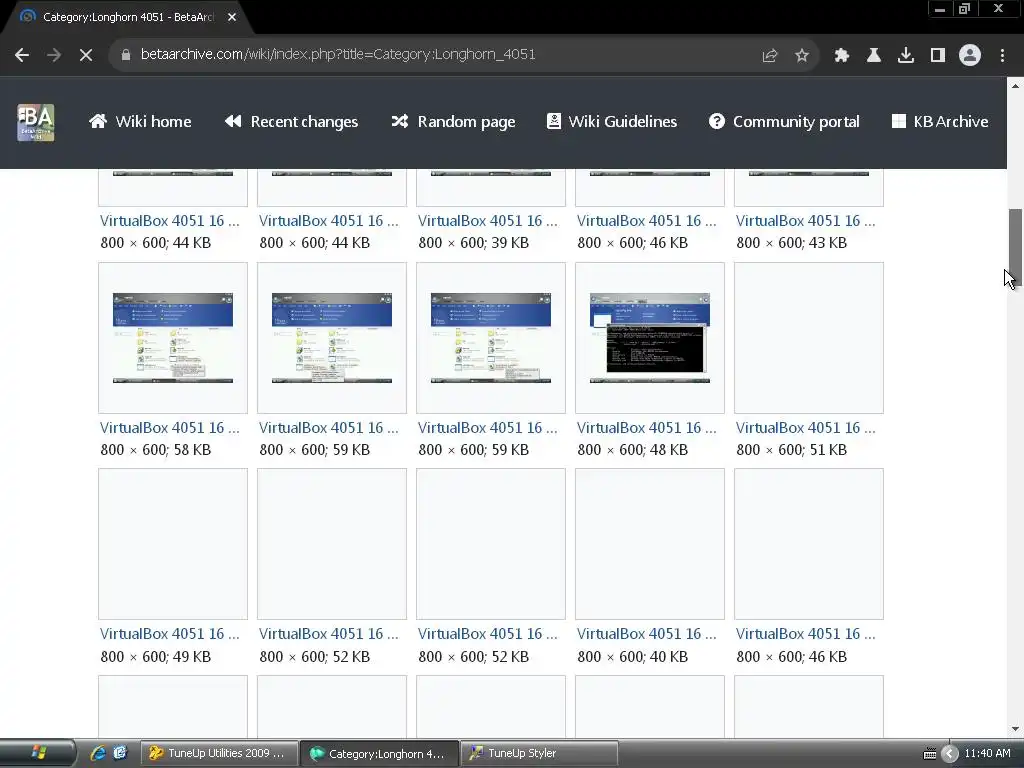Screen dimensions: 1024x768
Task: Open KB Archive
Action: pos(940,121)
